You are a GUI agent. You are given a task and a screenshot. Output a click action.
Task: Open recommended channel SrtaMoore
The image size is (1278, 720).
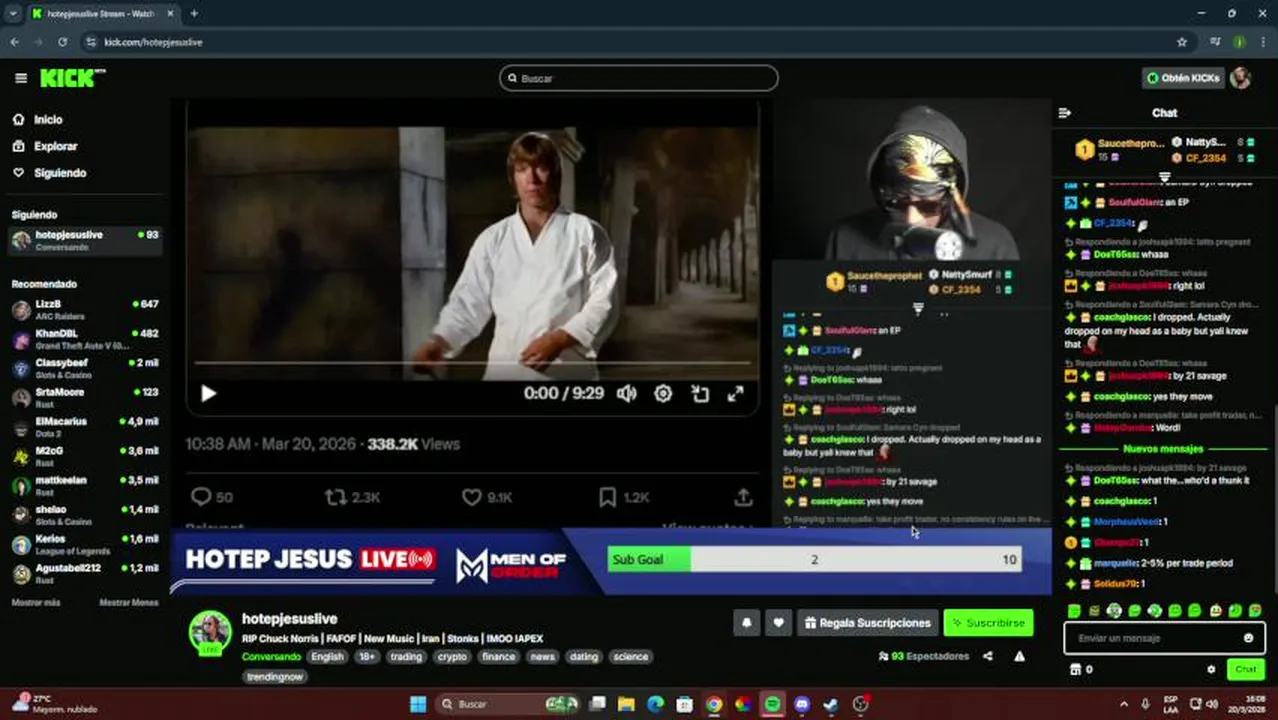coord(85,397)
